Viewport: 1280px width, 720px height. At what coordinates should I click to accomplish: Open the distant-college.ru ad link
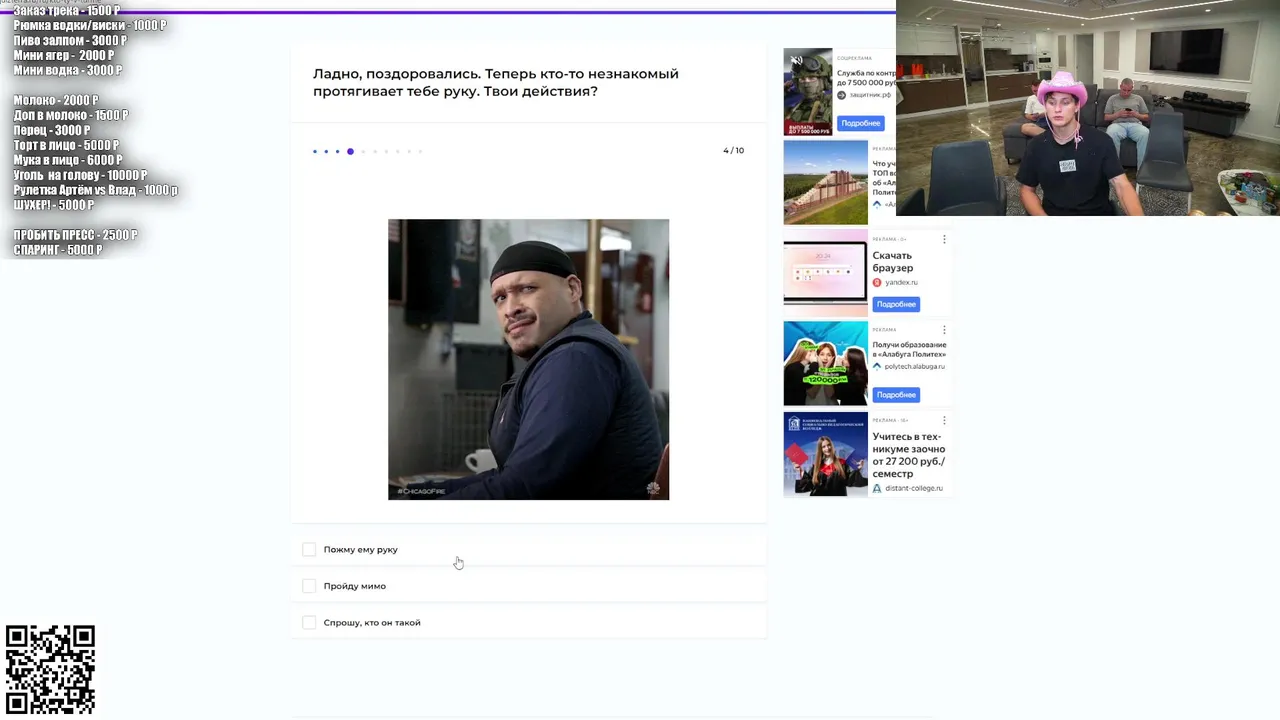(x=913, y=488)
